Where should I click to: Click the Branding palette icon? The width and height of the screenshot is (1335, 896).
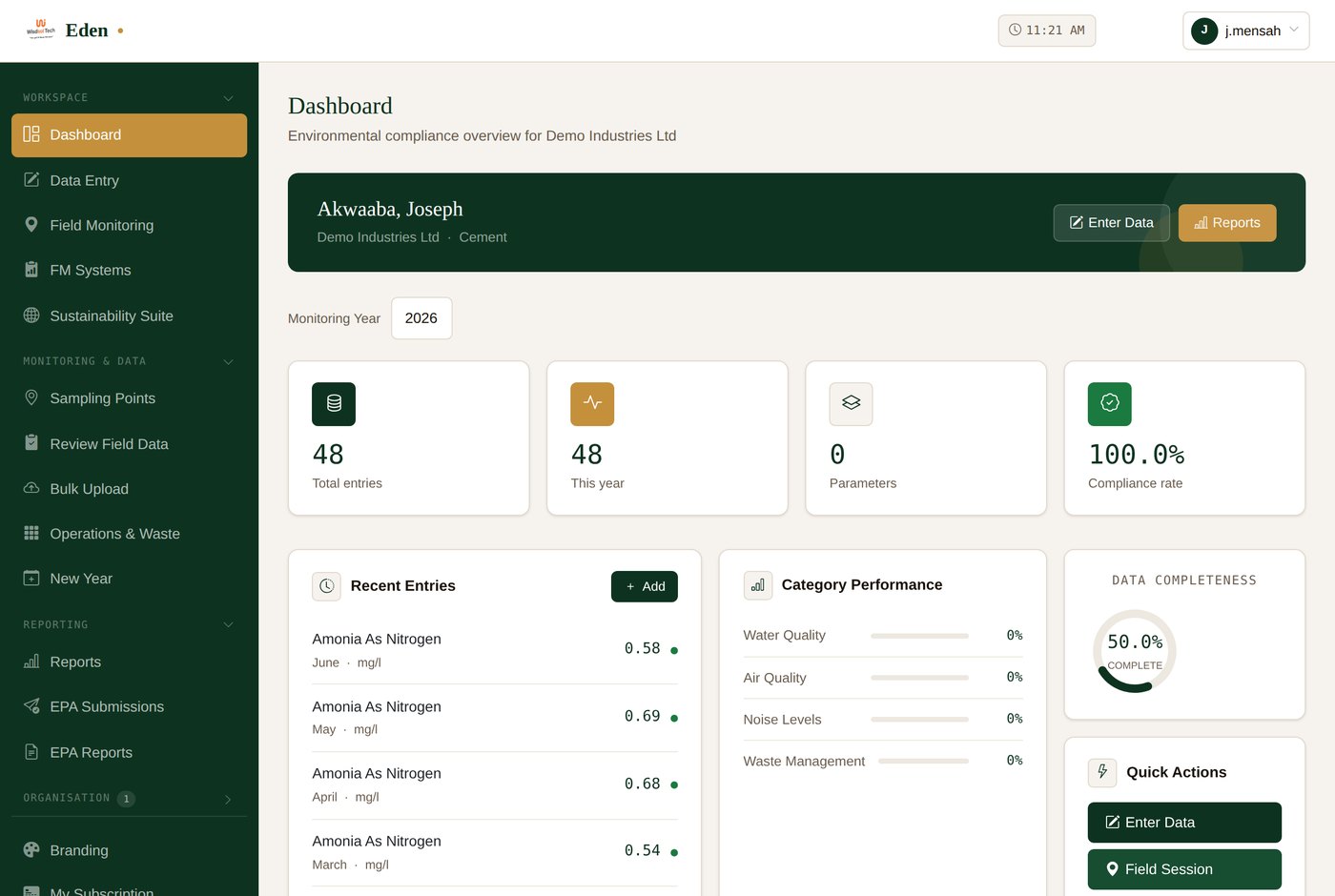click(x=31, y=850)
